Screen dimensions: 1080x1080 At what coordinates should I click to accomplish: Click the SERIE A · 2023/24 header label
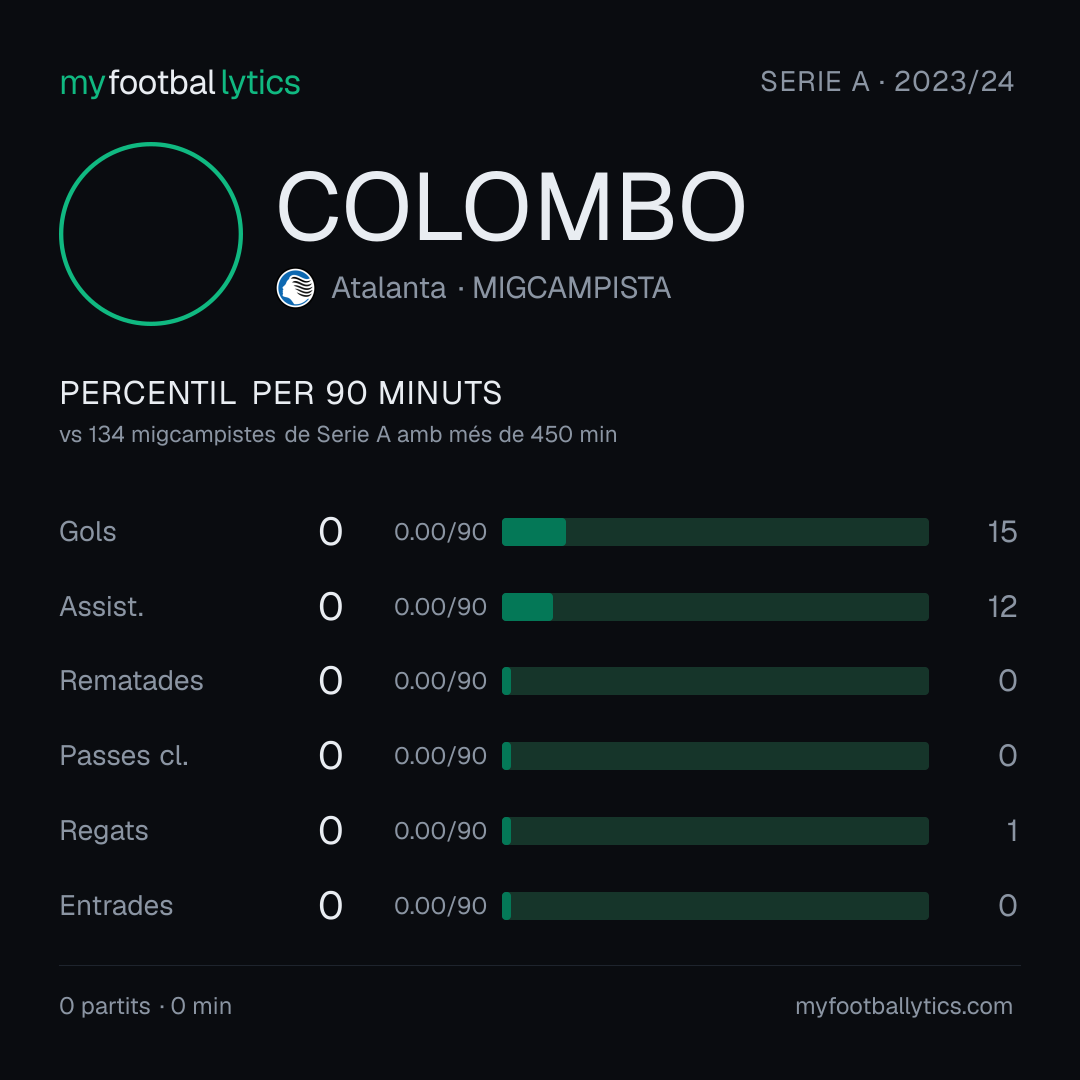887,82
